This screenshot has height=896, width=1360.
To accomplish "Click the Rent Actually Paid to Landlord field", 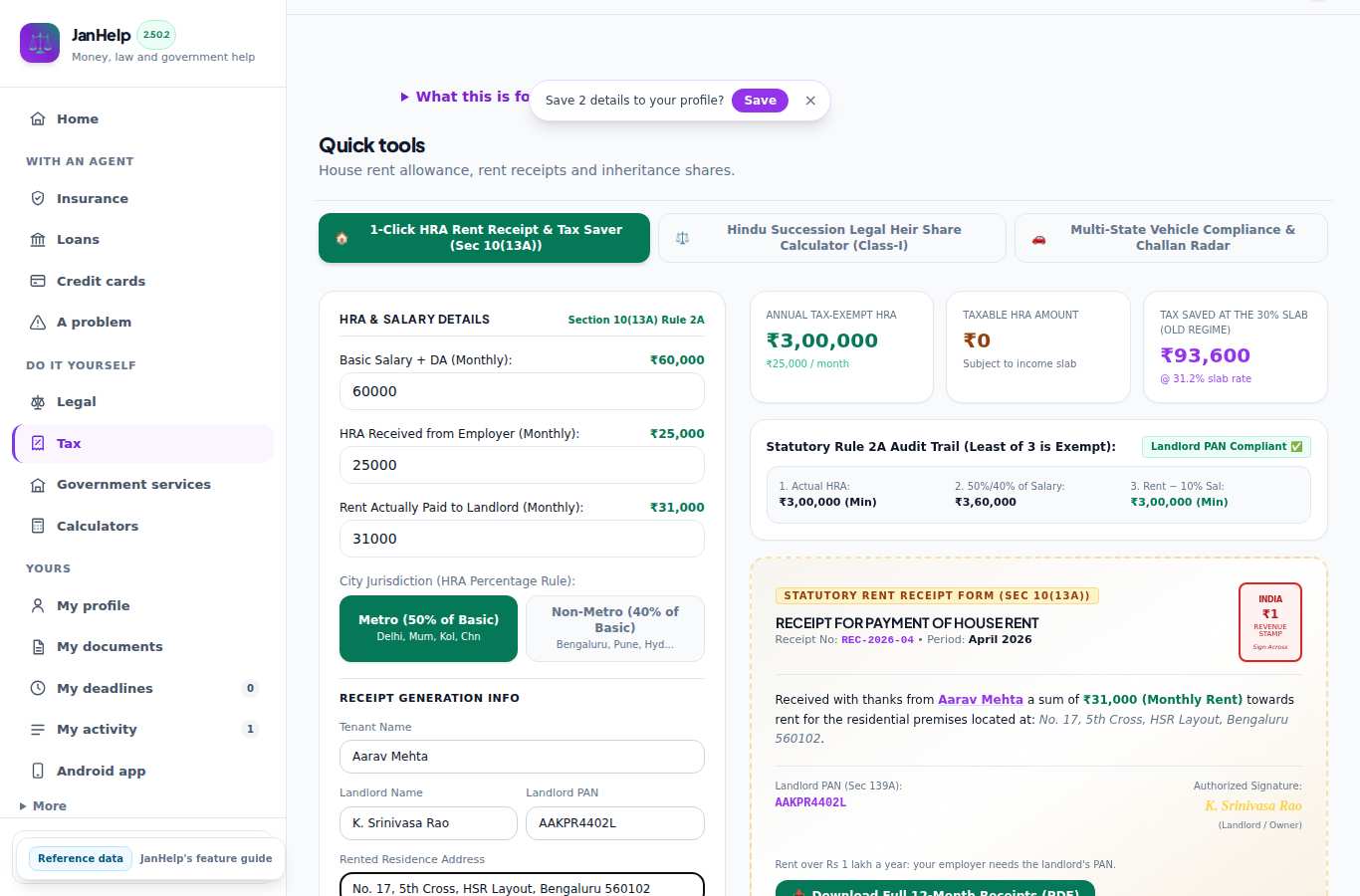I will (x=522, y=539).
